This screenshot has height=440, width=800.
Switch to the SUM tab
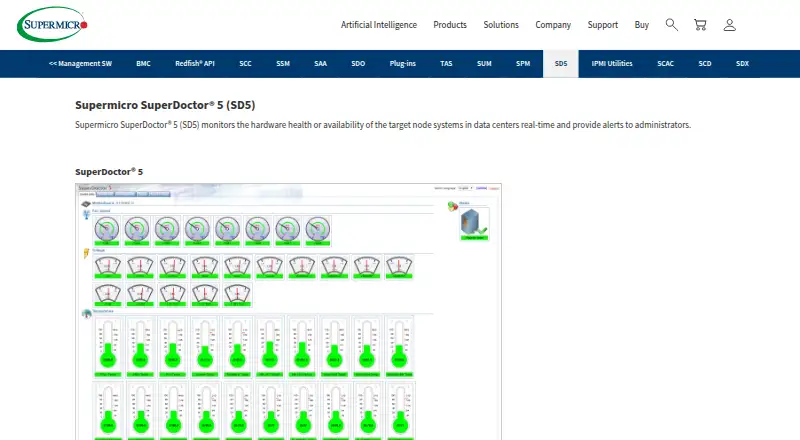(x=484, y=64)
